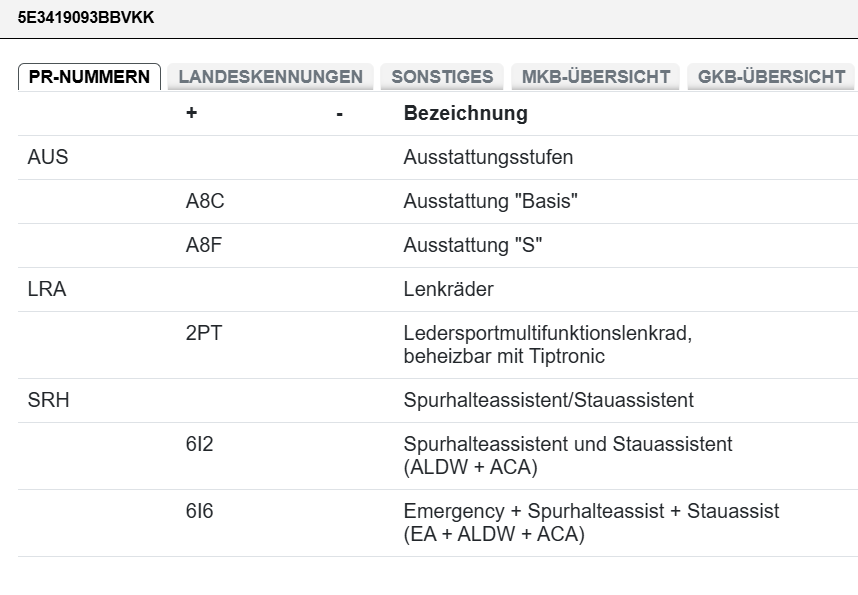Screen dimensions: 858x595
Task: Select PR number 6I6
Action: pos(199,511)
